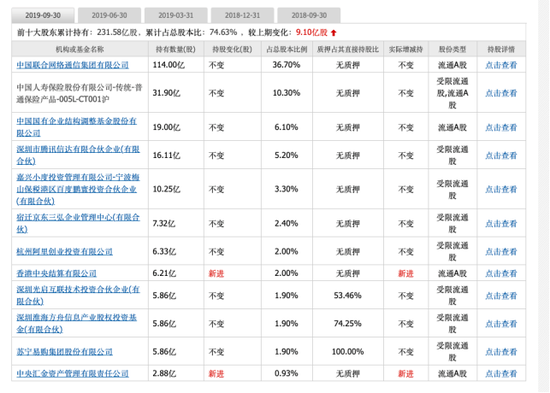Click the 实际增减持 column header
The height and width of the screenshot is (393, 550).
(406, 49)
